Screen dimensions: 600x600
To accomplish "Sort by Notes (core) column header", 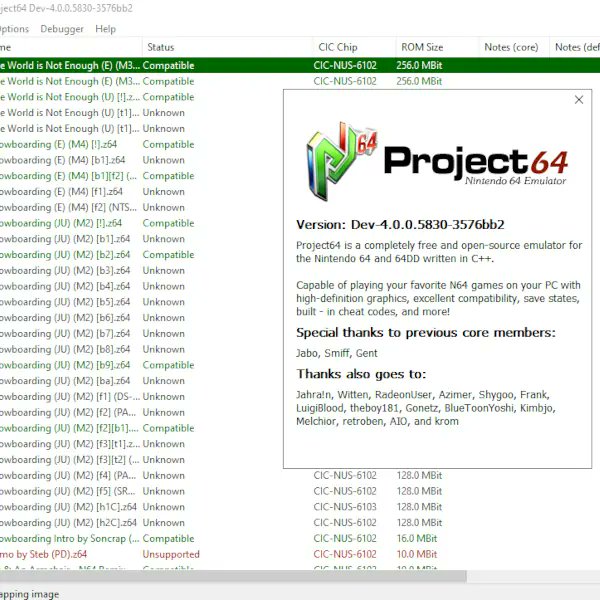I will pos(514,47).
